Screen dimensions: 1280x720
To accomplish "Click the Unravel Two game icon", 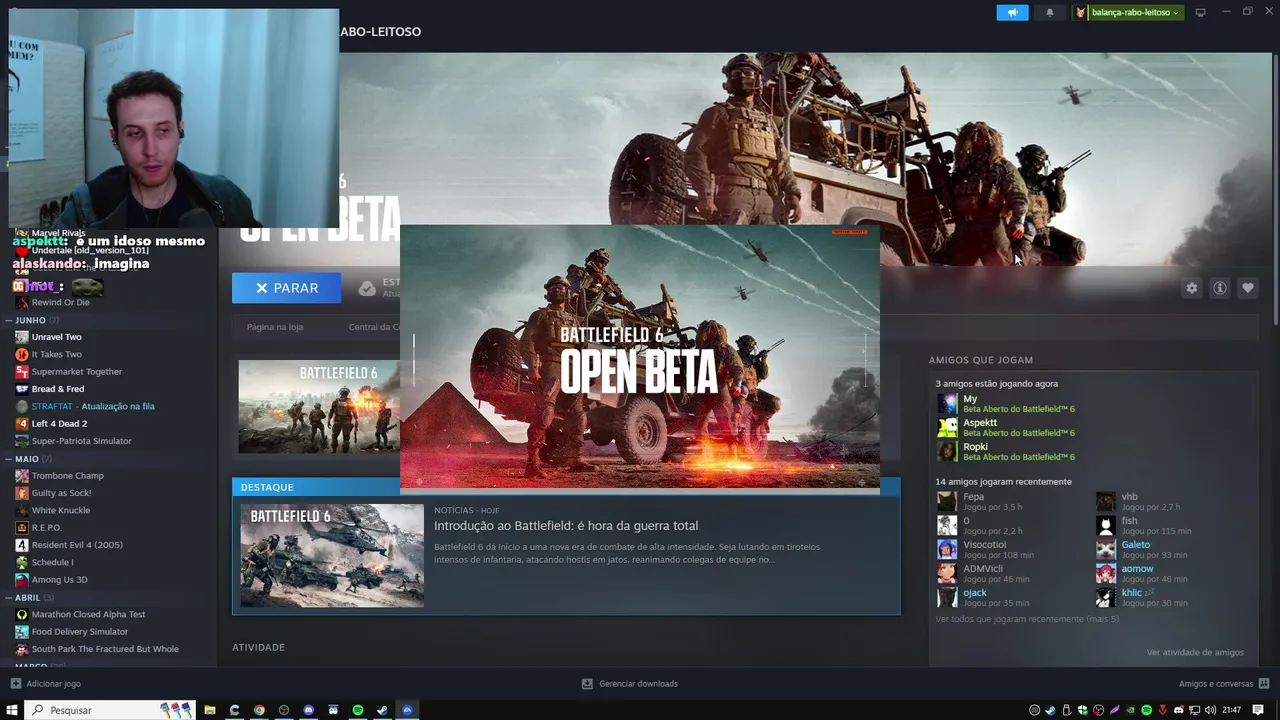I will point(21,337).
